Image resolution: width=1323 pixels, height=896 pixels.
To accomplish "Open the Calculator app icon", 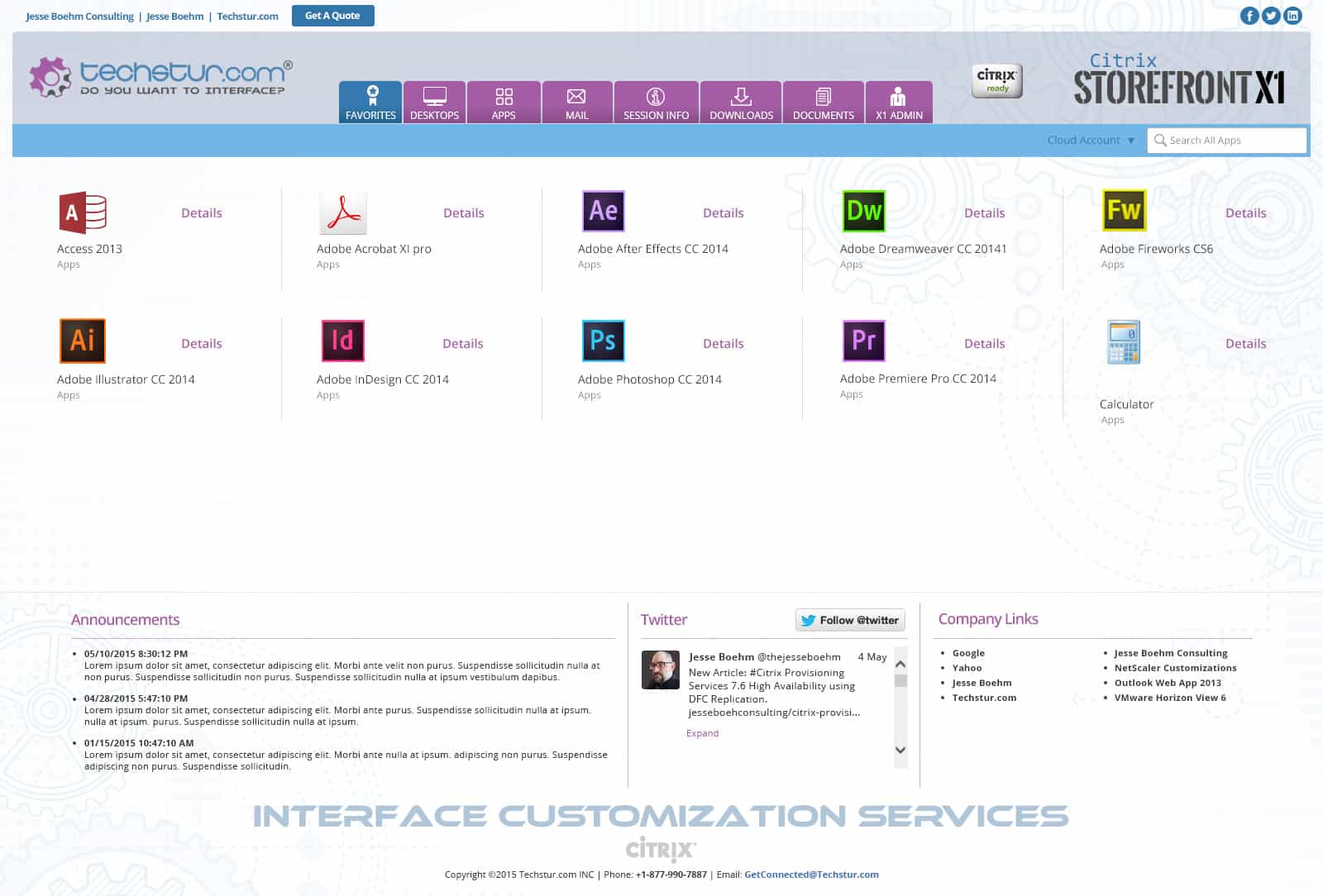I will pos(1125,342).
